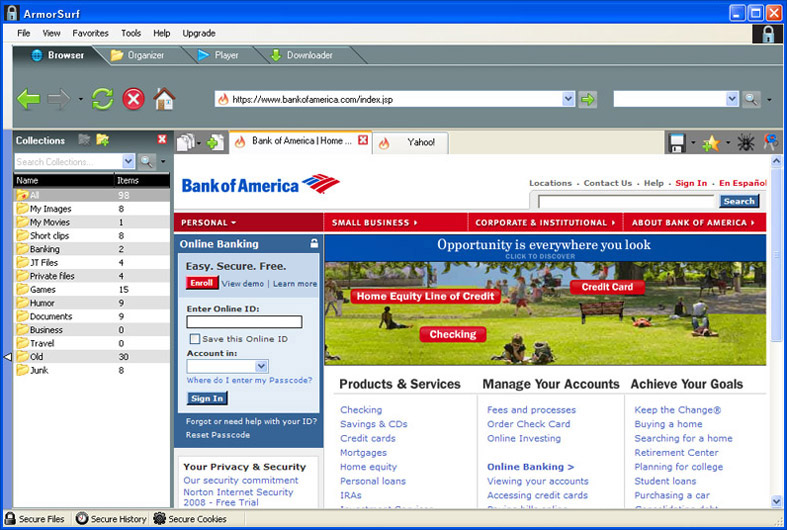The height and width of the screenshot is (530, 787).
Task: Expand the forward button history arrow
Action: [x=80, y=99]
